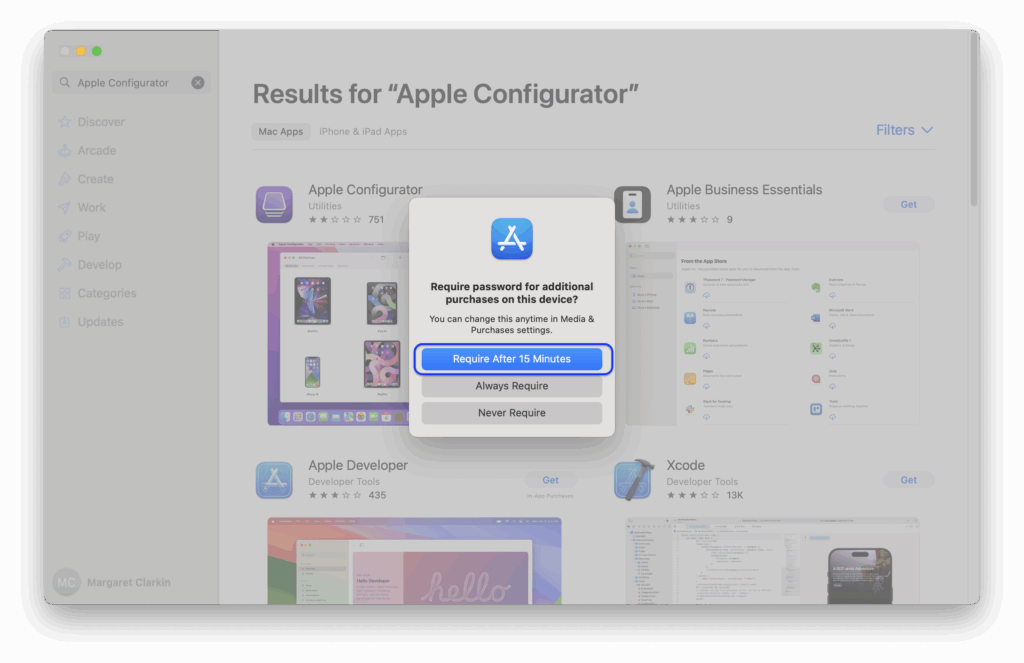Focus the Apple Configurator search field
The image size is (1024, 663).
131,82
